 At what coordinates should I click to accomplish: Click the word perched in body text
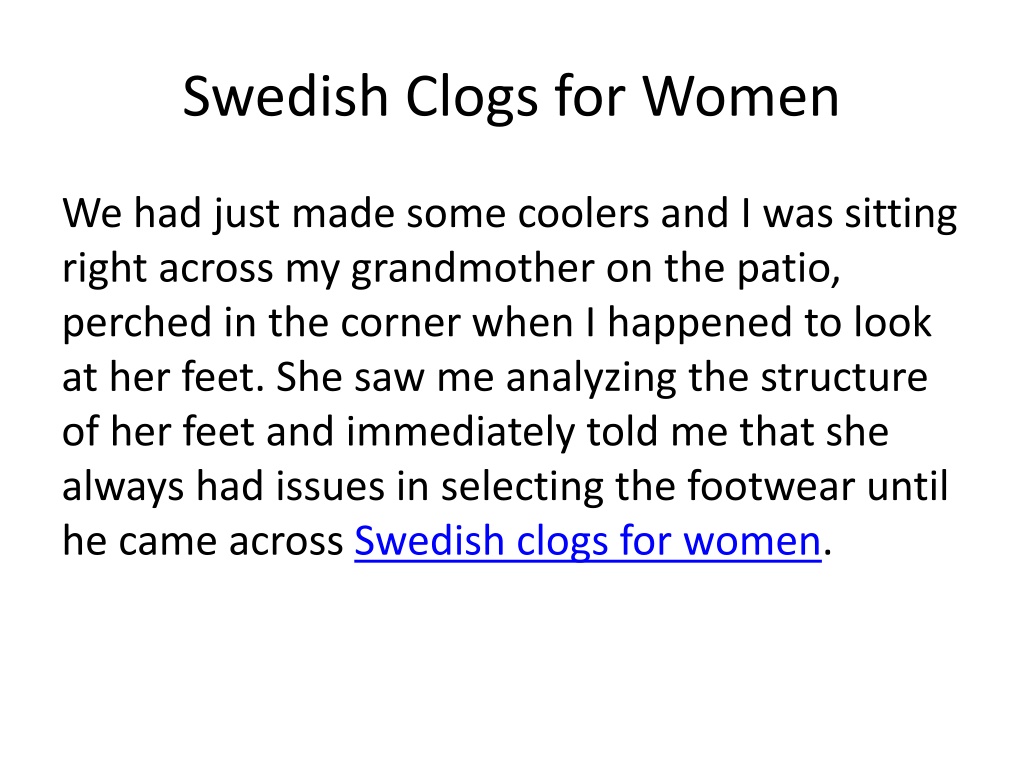pos(137,324)
